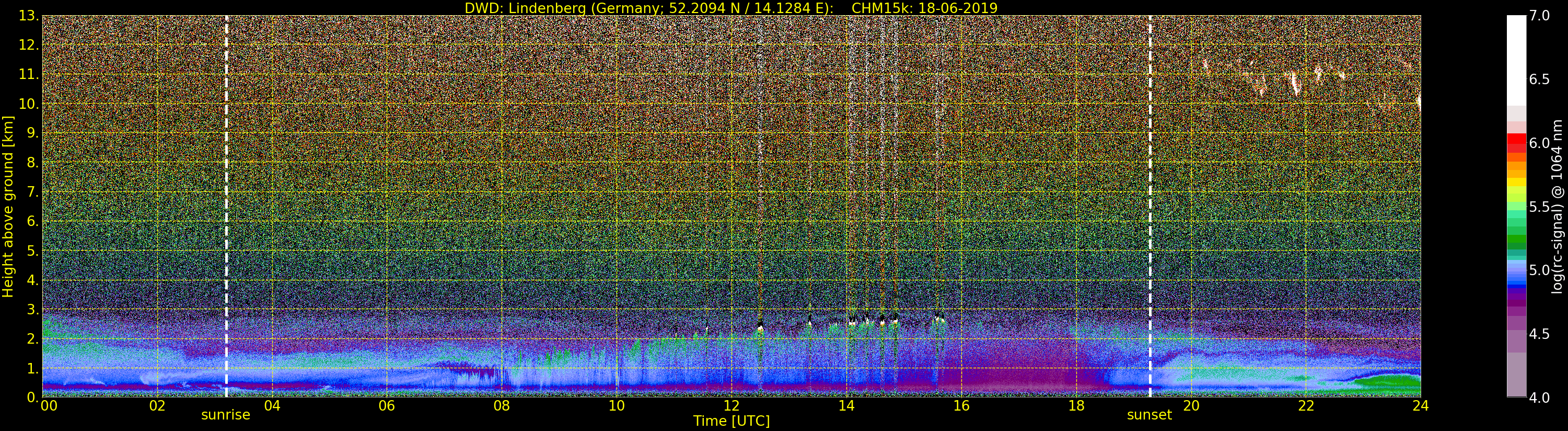Click the time axis tick '16'
The height and width of the screenshot is (431, 1568).
[x=961, y=406]
